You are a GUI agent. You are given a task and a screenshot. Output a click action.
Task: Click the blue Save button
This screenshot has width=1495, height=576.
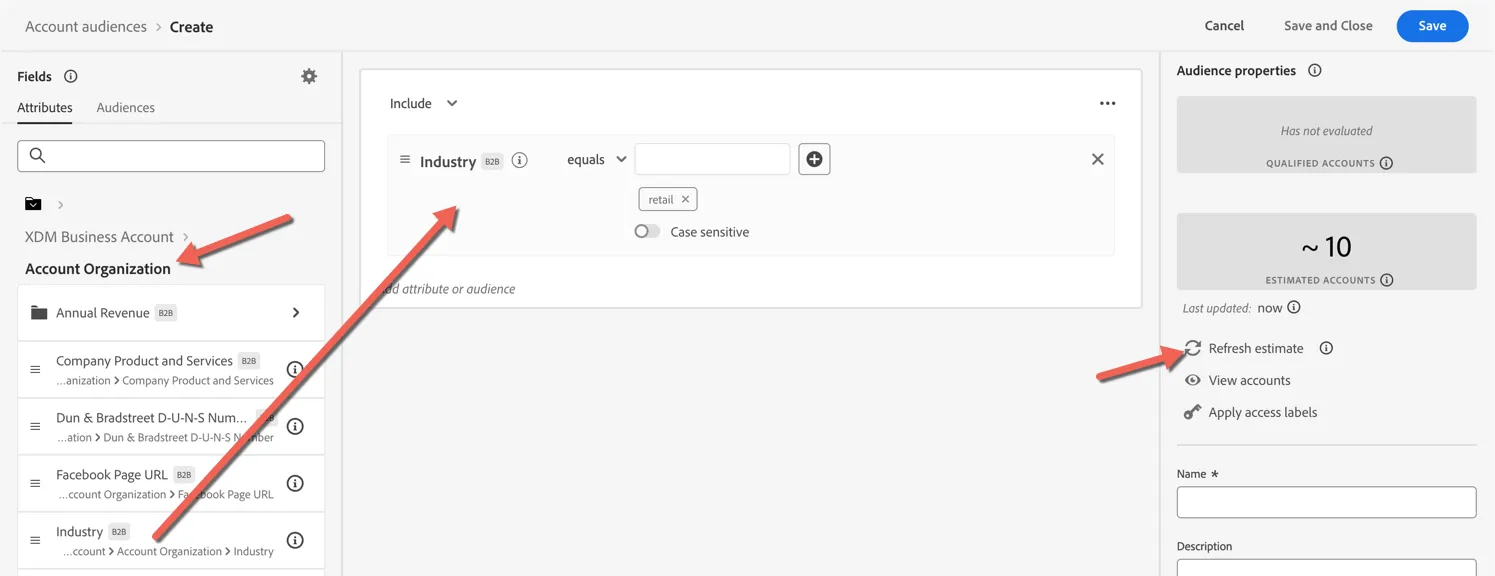[x=1432, y=26]
